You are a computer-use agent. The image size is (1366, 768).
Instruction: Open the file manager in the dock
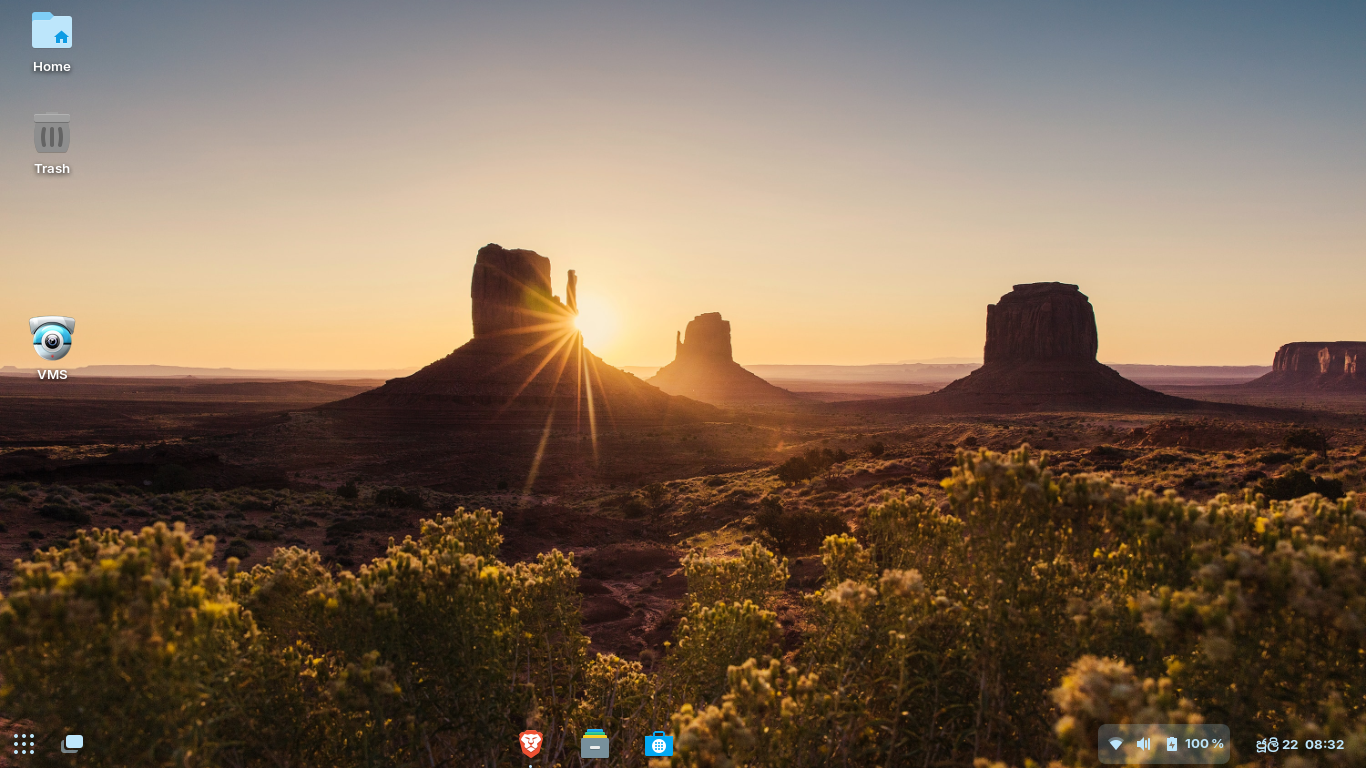(595, 743)
